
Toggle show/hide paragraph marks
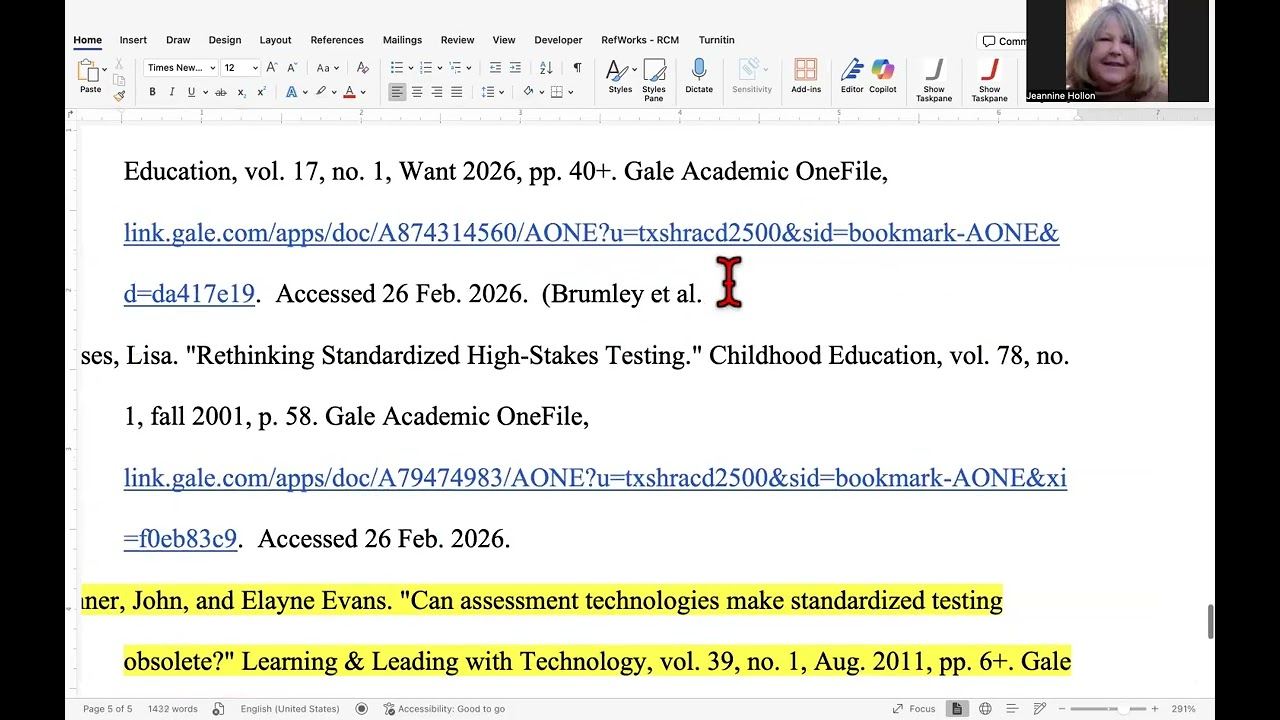pos(577,68)
